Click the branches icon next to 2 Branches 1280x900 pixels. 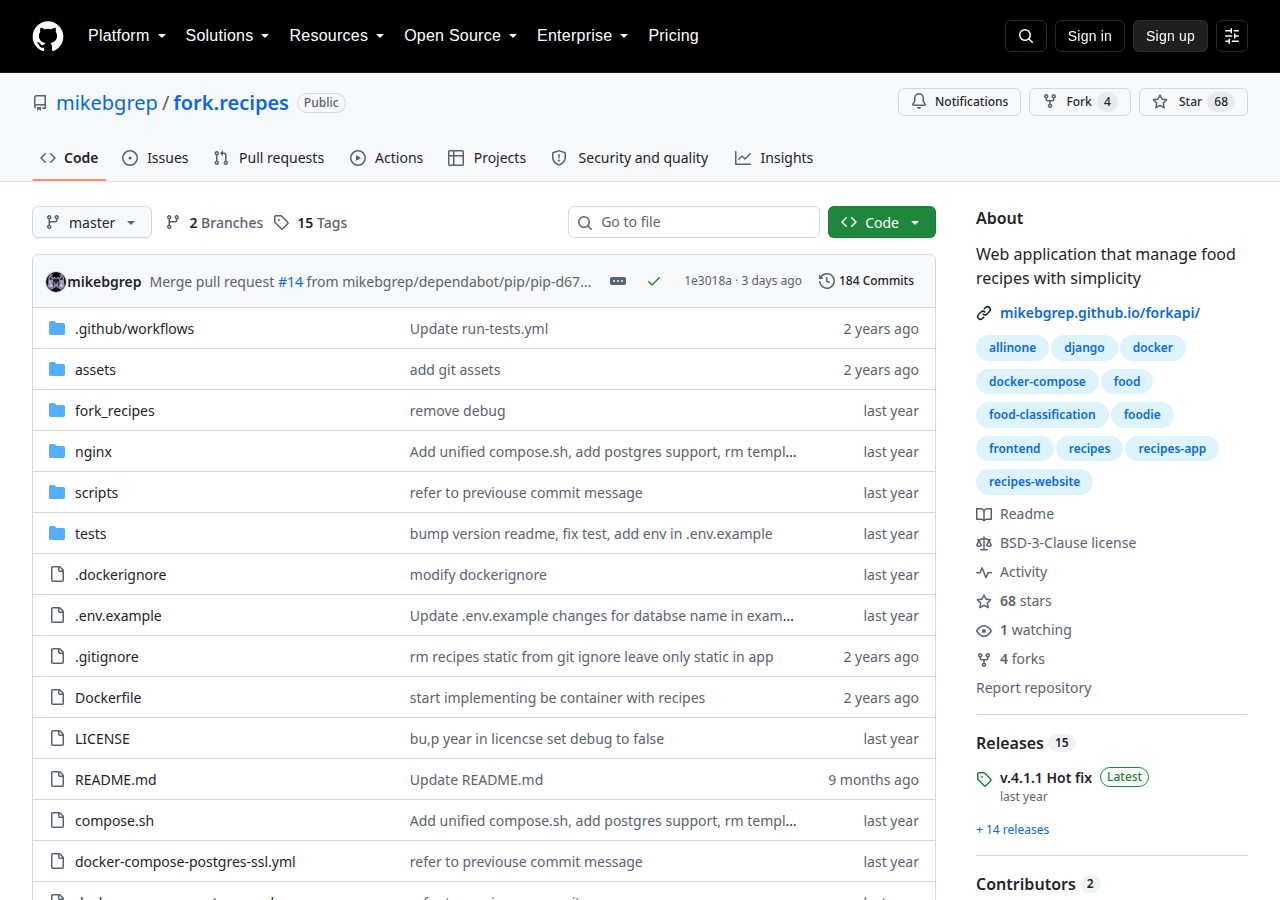pyautogui.click(x=173, y=222)
